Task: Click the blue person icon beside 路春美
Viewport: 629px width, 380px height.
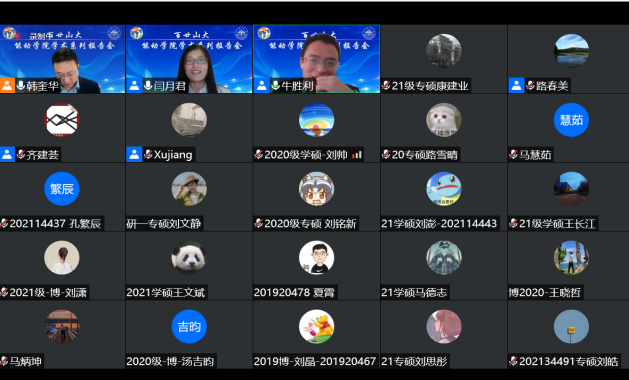Action: (x=516, y=85)
